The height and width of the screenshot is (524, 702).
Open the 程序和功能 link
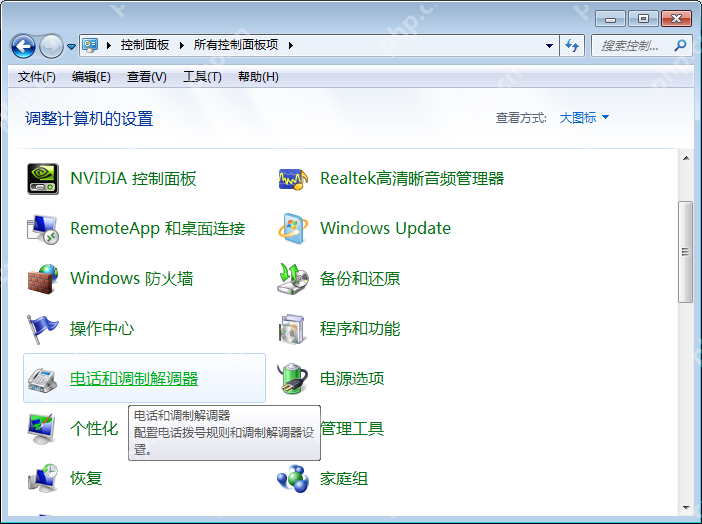pos(360,329)
